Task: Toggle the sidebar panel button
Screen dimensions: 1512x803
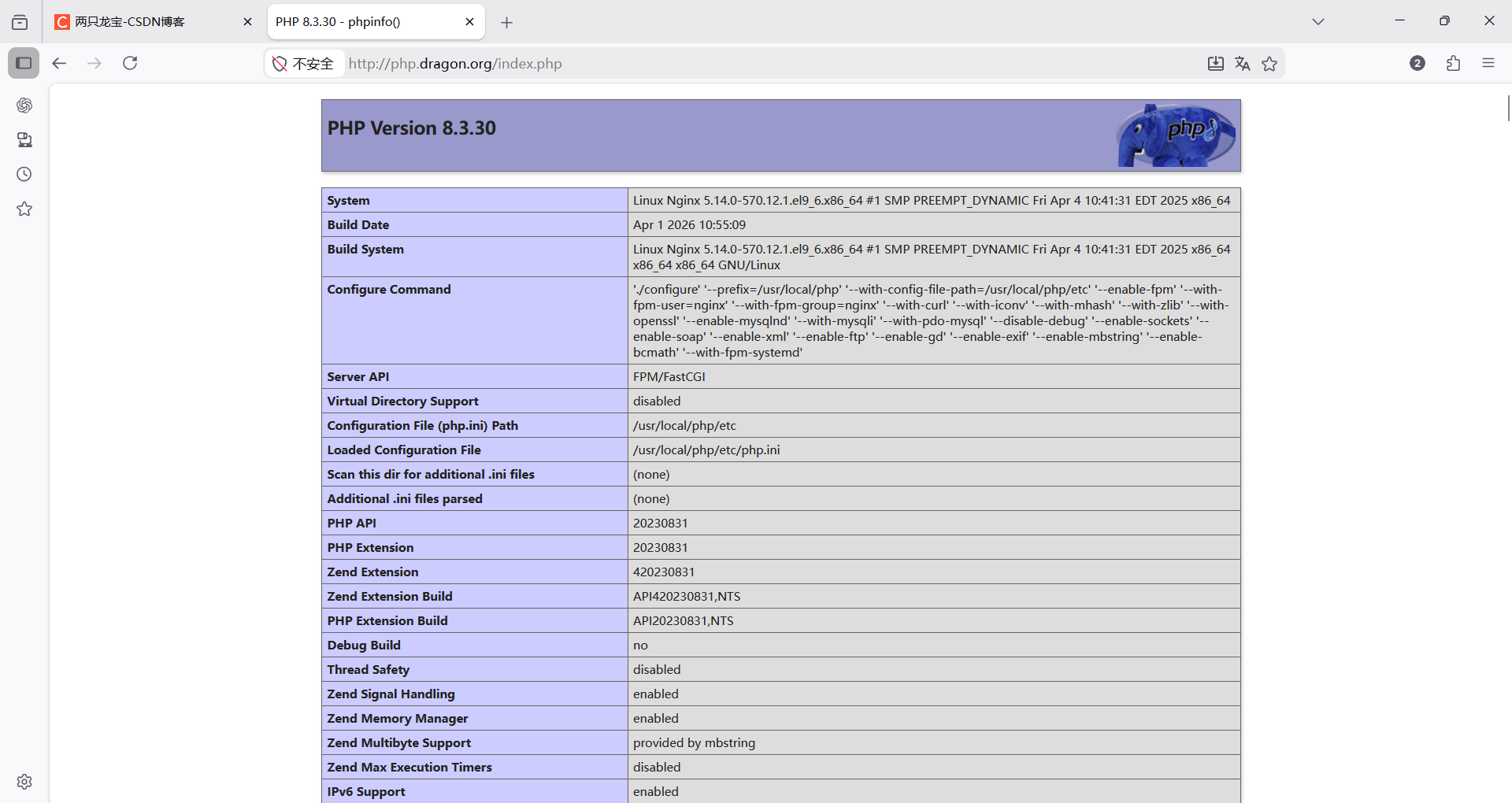Action: pyautogui.click(x=24, y=63)
